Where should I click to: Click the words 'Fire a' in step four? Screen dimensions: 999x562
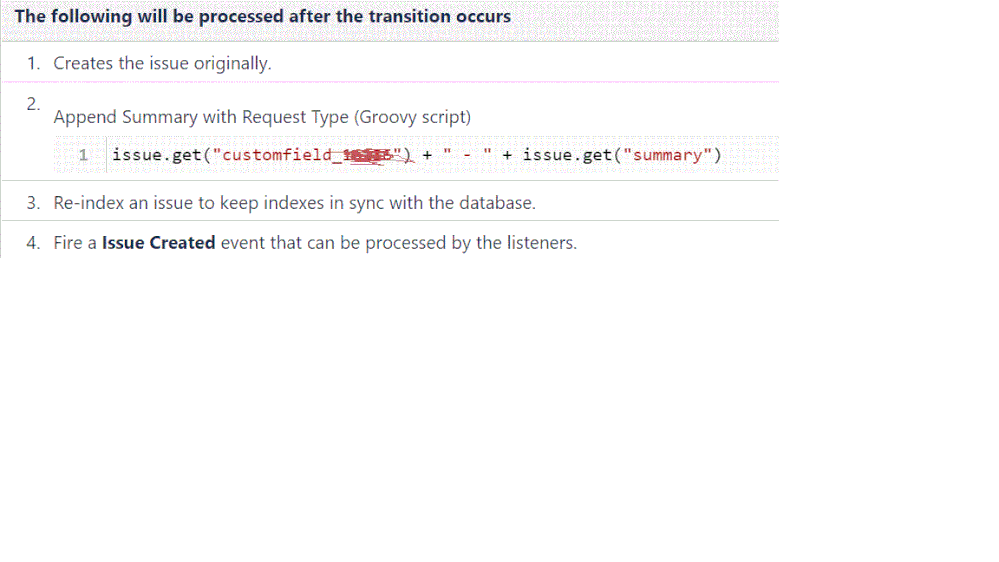pos(75,243)
